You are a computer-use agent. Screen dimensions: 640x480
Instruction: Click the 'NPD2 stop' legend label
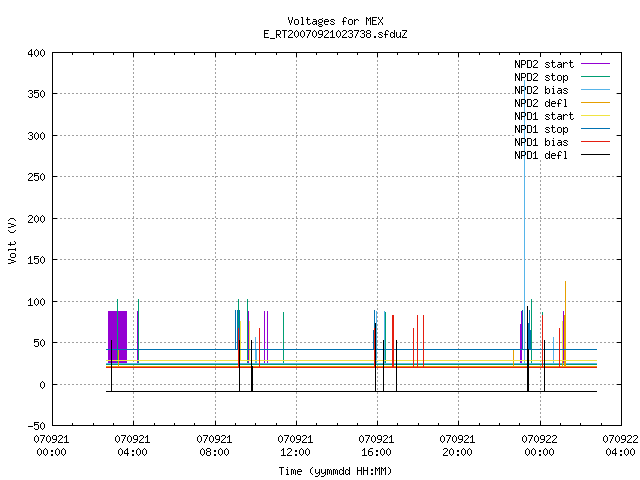coord(541,77)
